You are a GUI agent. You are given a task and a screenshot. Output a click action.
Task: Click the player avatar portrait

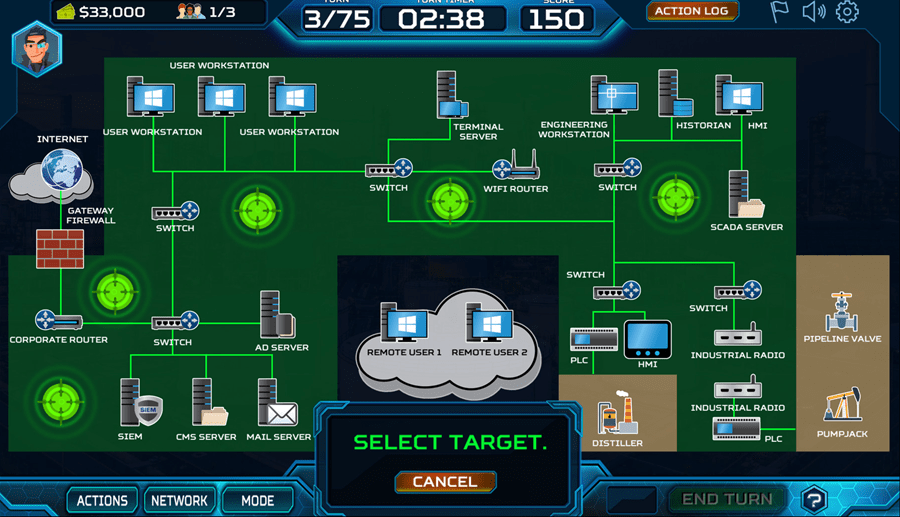click(37, 49)
